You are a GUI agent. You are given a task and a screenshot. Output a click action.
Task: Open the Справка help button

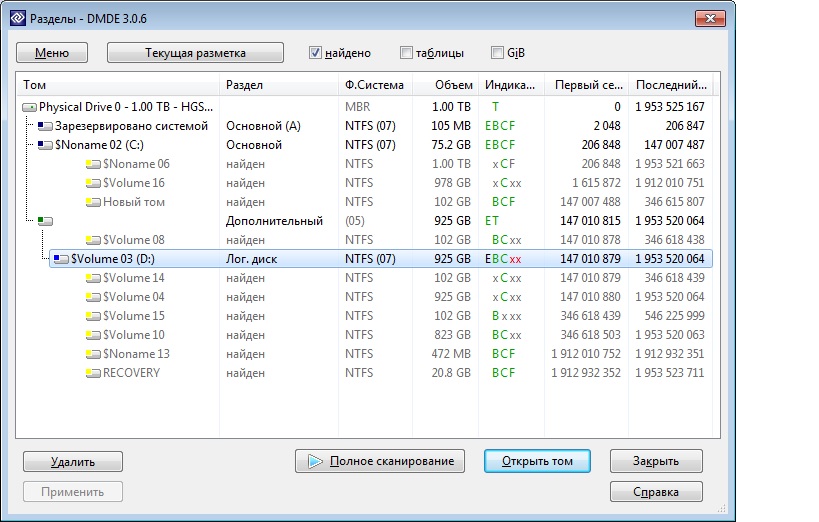click(x=656, y=492)
